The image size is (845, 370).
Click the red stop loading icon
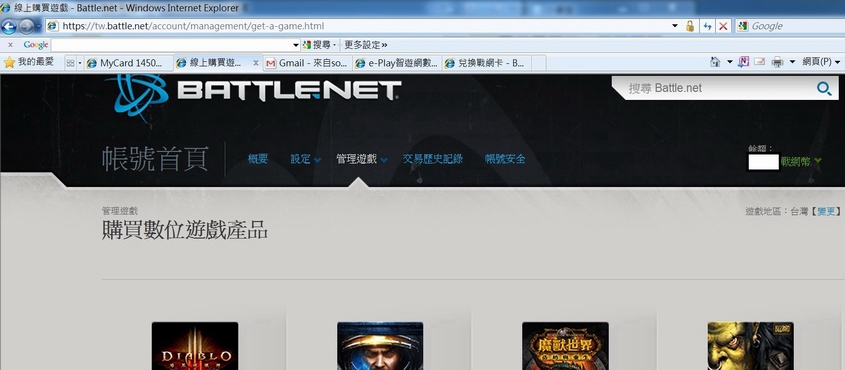[723, 26]
